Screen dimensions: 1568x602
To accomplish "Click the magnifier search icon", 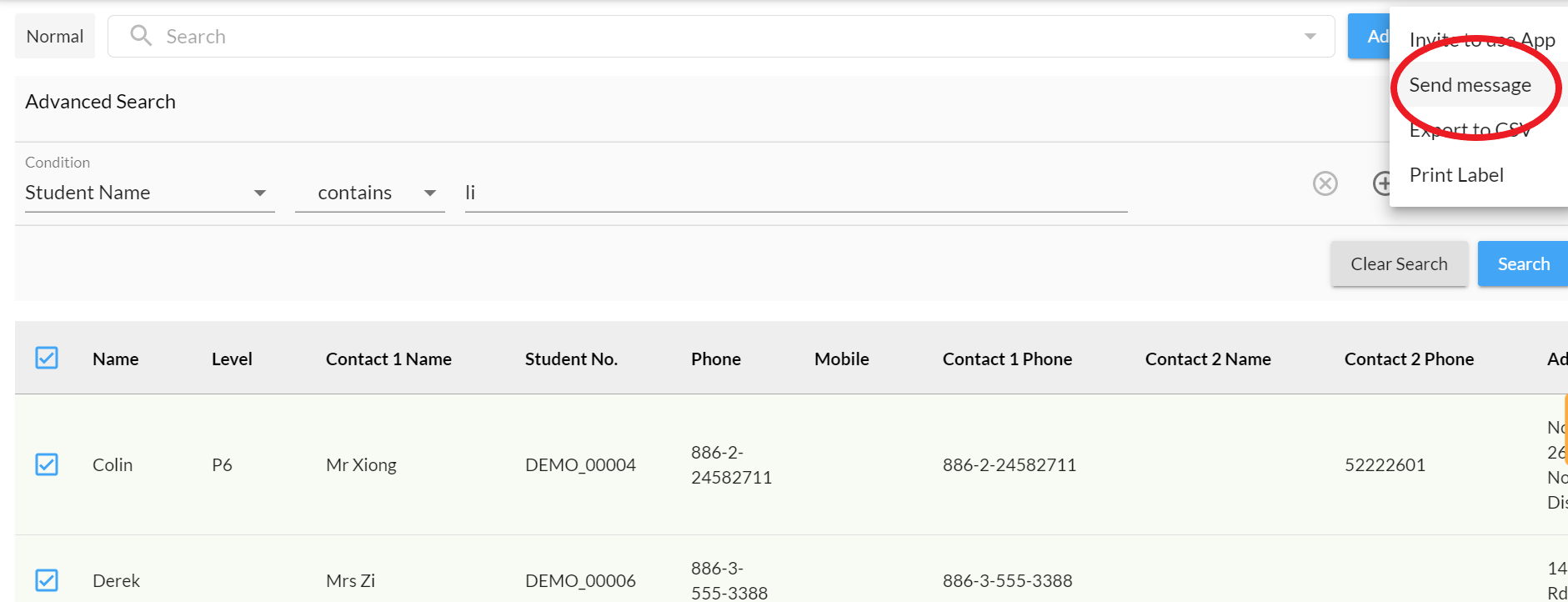I will [x=141, y=36].
